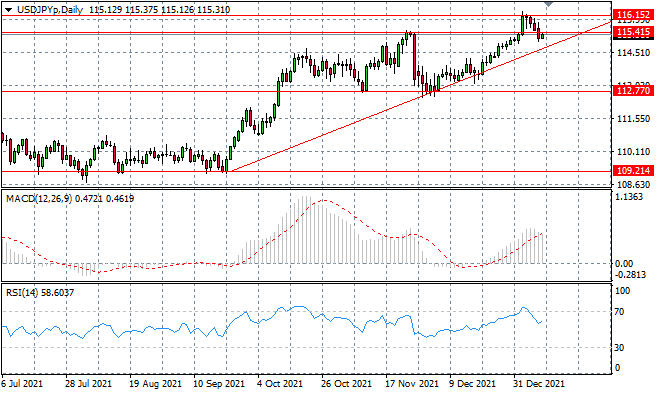Click the 70 level on RSI scale

pyautogui.click(x=619, y=312)
